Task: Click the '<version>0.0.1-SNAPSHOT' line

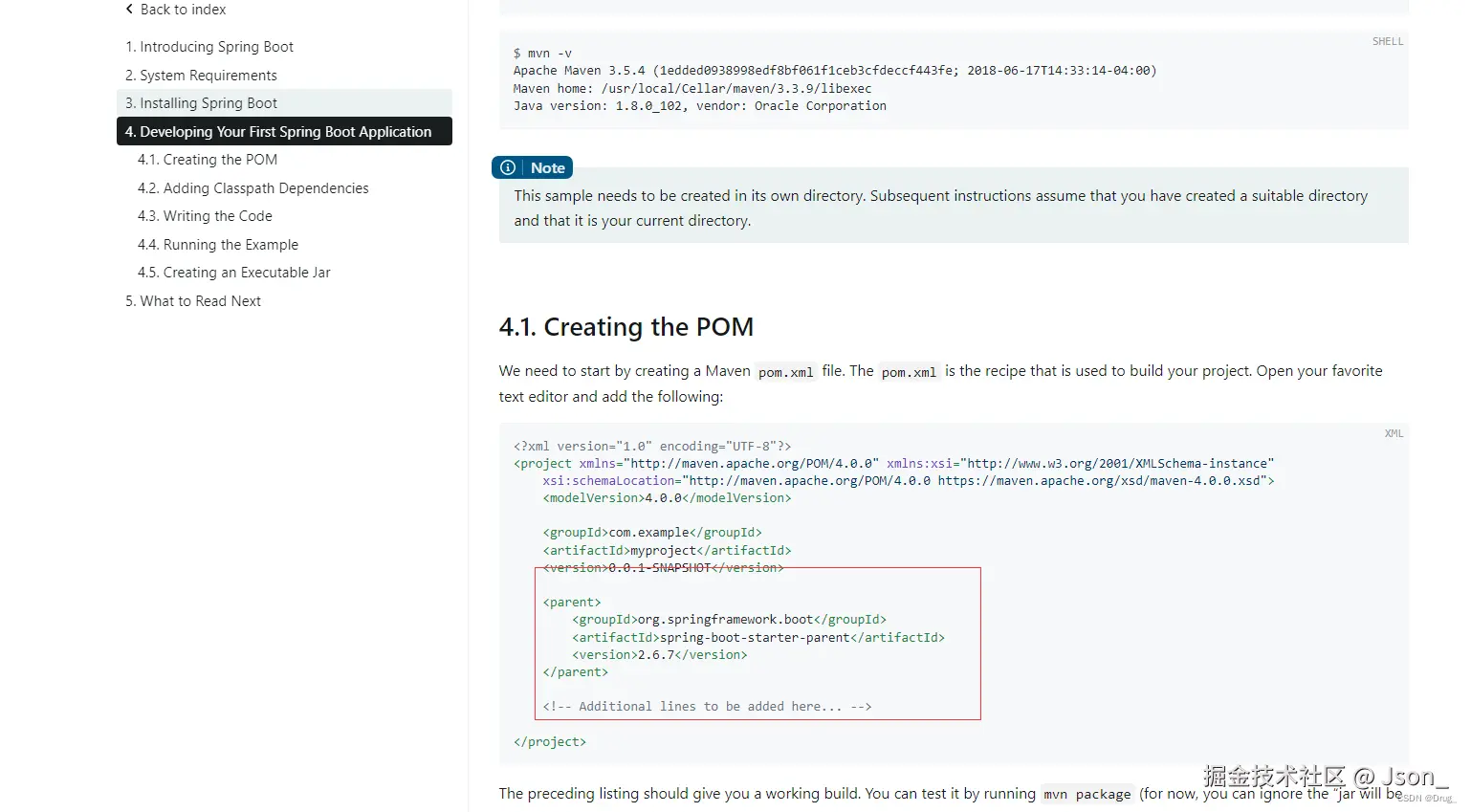Action: click(664, 568)
